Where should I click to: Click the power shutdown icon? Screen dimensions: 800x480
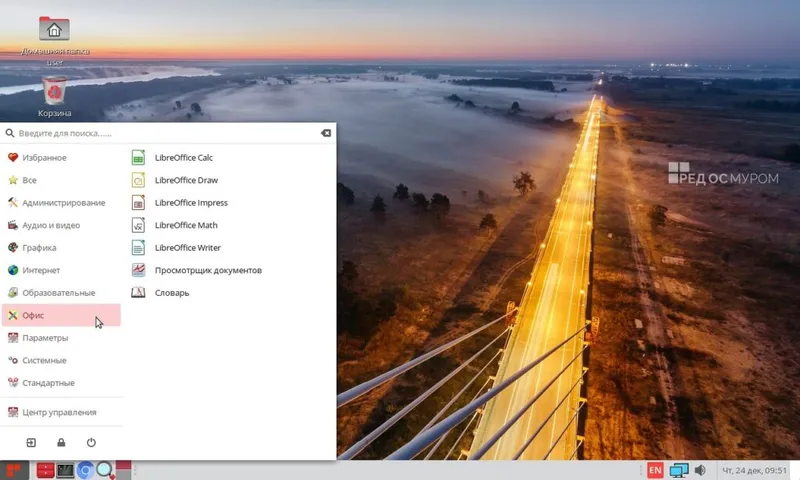[91, 442]
